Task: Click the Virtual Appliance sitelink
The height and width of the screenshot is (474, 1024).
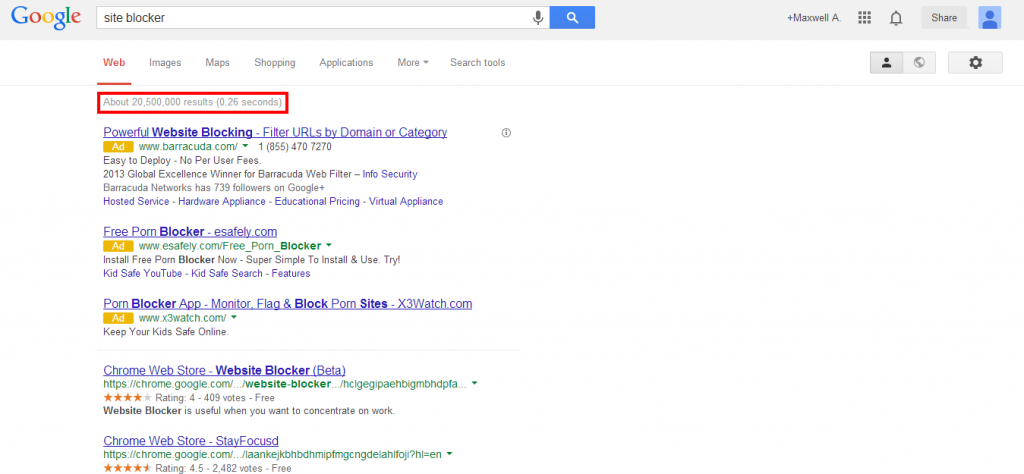Action: pyautogui.click(x=406, y=202)
